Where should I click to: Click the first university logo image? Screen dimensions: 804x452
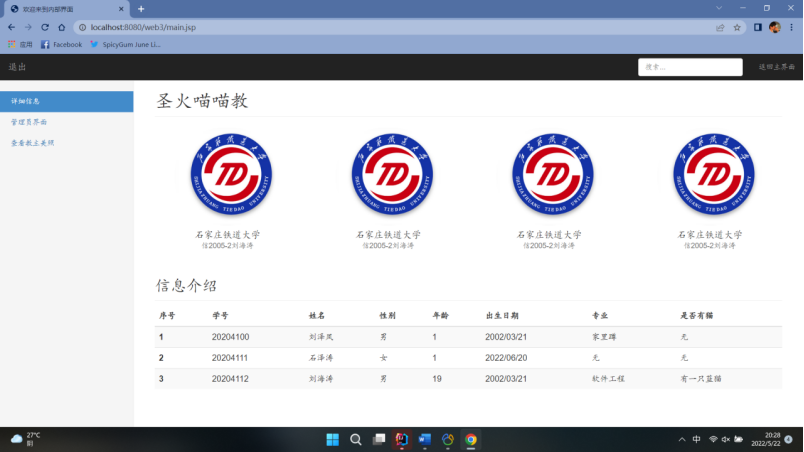[x=231, y=174]
